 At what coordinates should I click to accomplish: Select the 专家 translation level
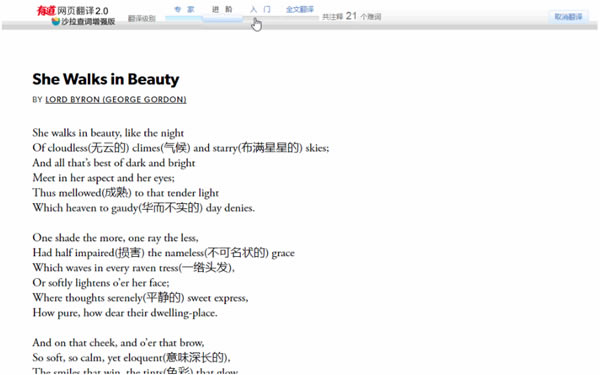pos(184,9)
